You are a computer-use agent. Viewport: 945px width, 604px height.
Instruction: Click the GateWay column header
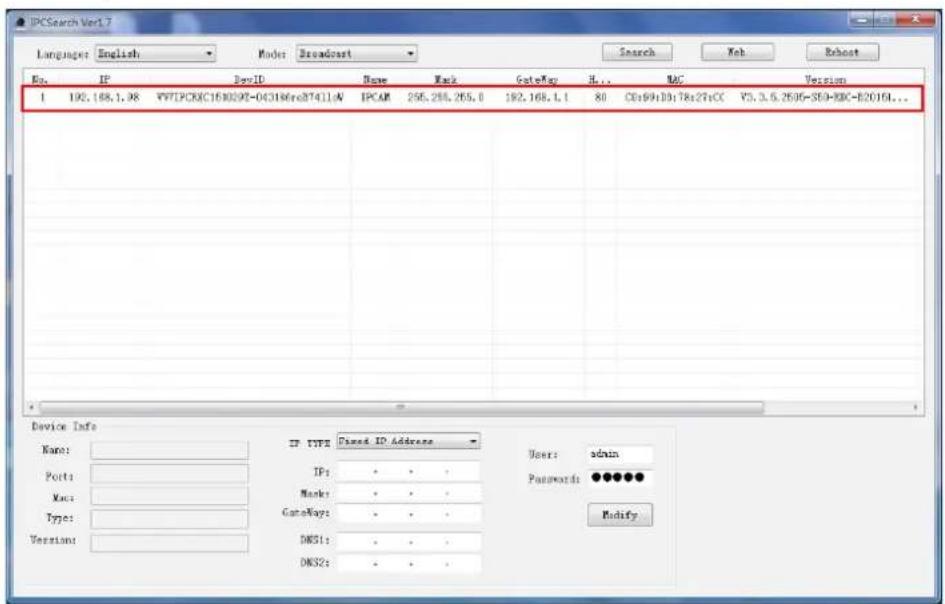[x=536, y=80]
